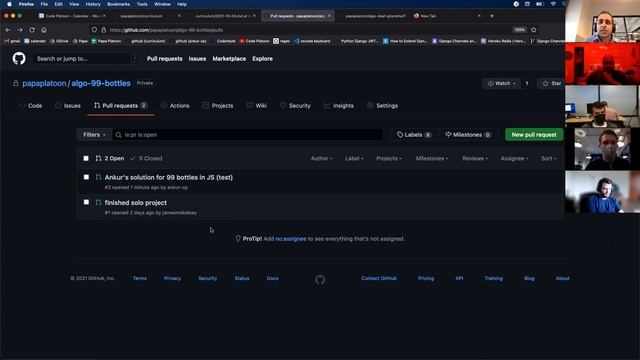Click the pull request icon beside finished solo project
Viewport: 640px width, 360px height.
[x=98, y=202]
